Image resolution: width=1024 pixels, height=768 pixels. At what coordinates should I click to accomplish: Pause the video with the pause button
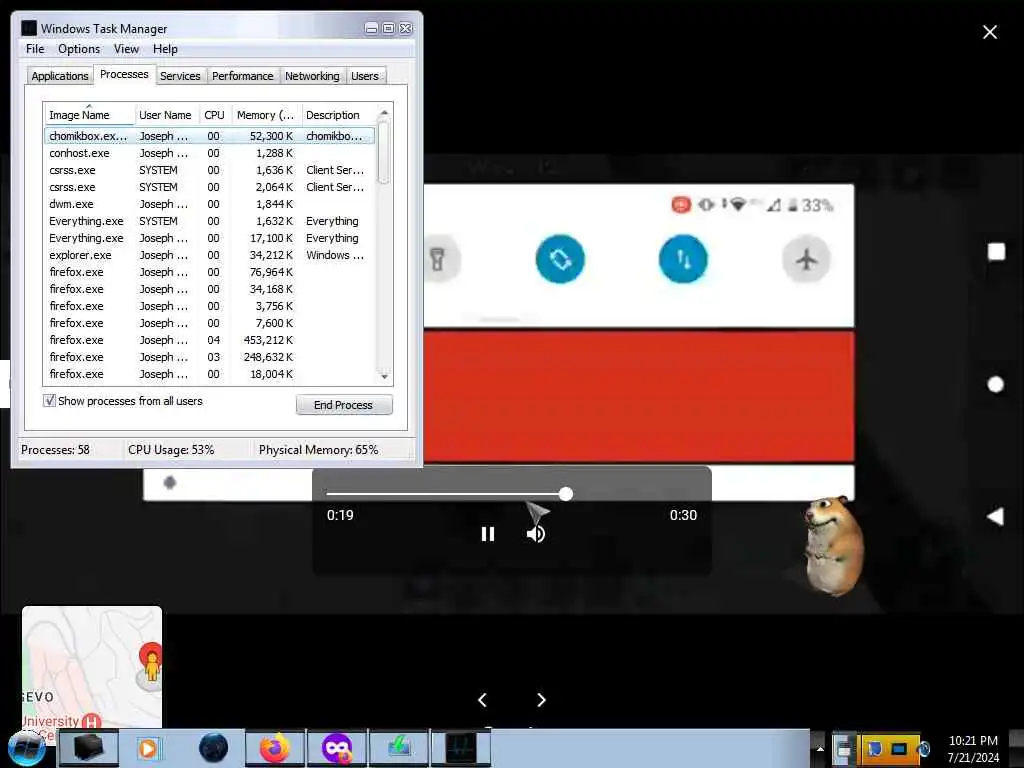click(x=487, y=534)
